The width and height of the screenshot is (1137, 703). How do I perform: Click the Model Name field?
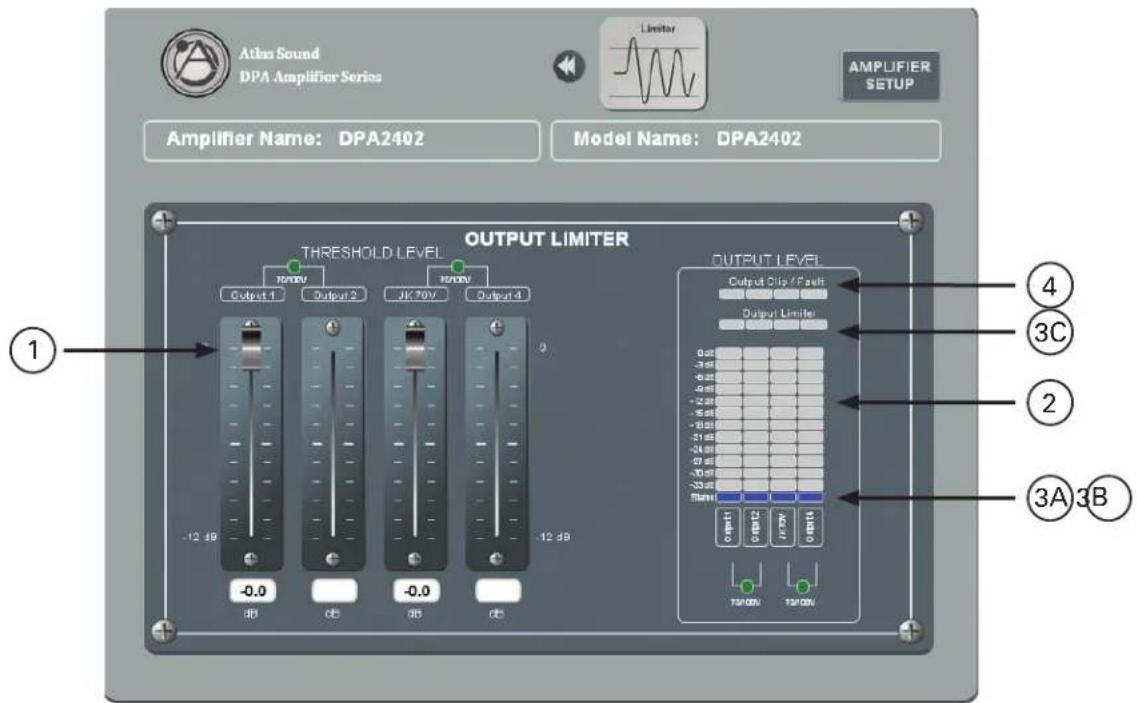click(x=746, y=140)
